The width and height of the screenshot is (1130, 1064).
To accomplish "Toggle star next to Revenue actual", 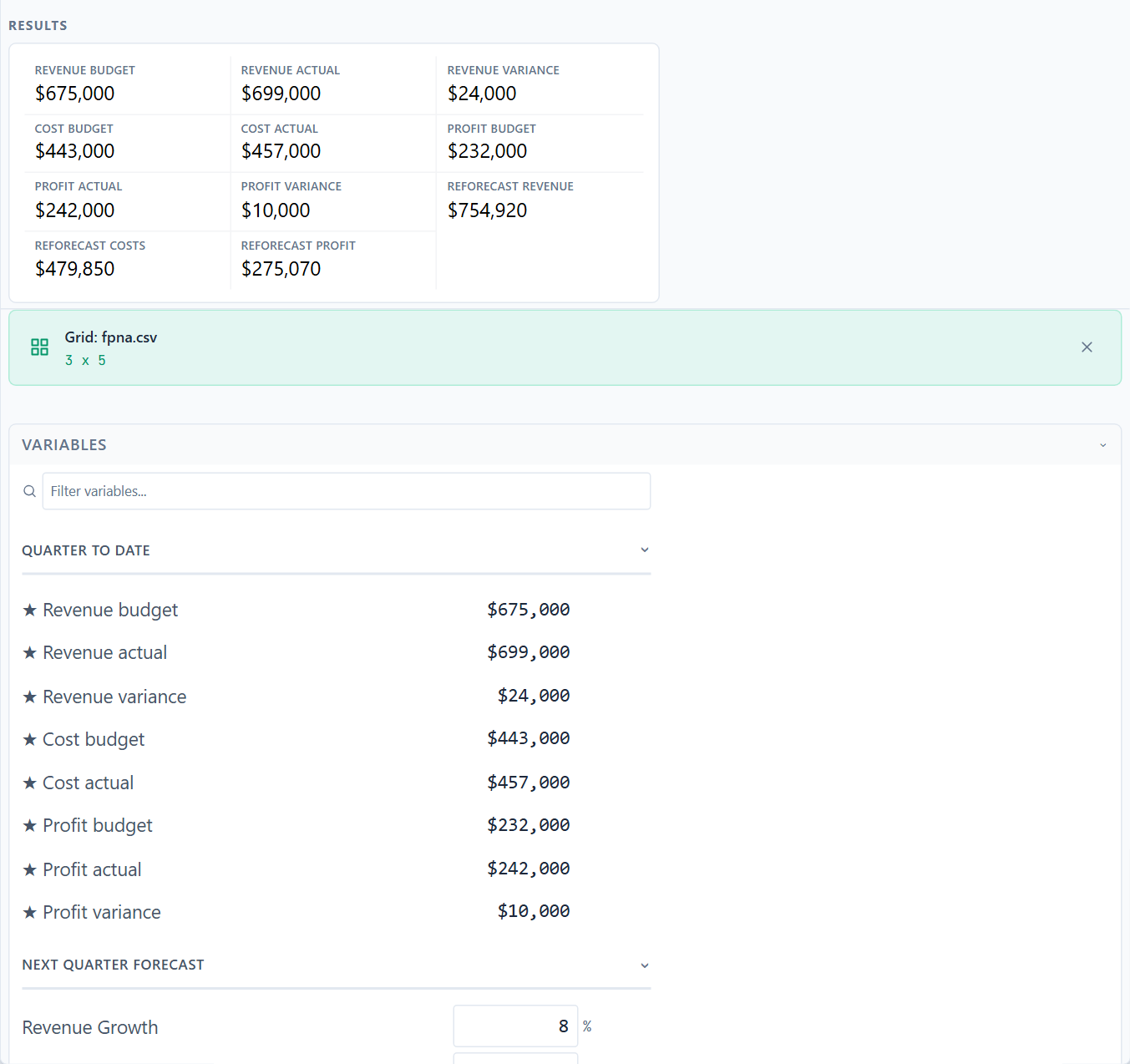I will [x=30, y=652].
